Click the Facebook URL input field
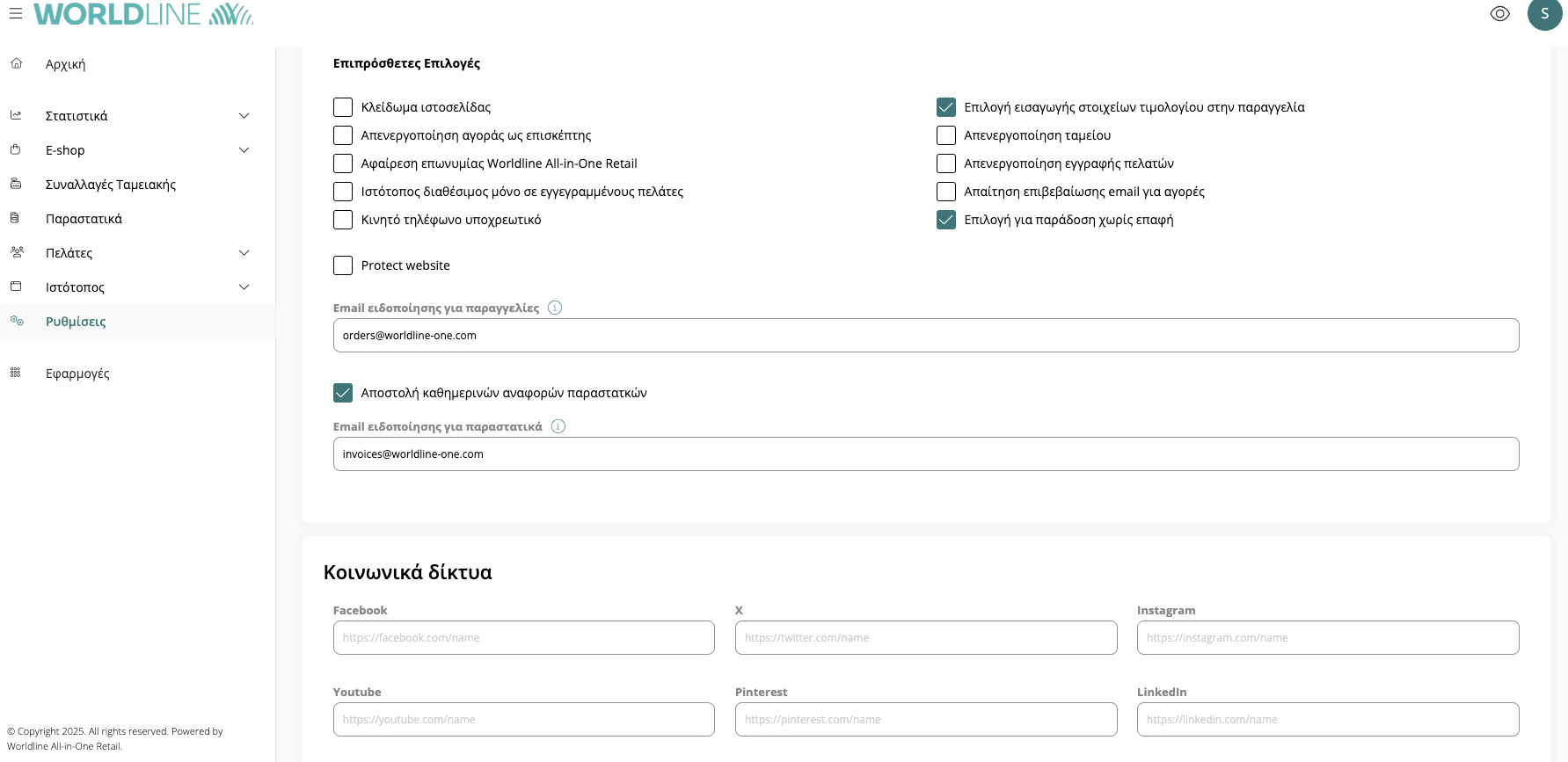The width and height of the screenshot is (1568, 762). point(523,638)
